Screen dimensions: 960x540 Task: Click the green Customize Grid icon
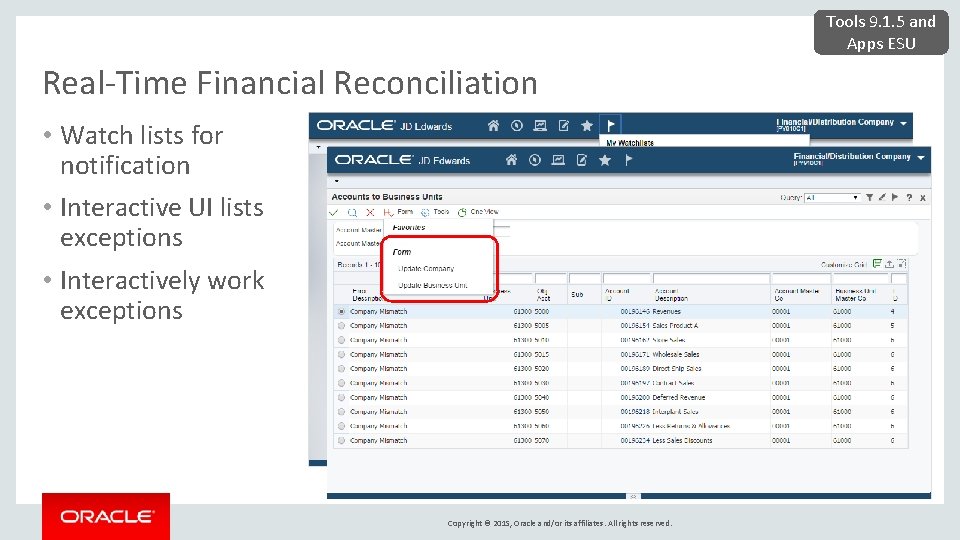coord(877,264)
